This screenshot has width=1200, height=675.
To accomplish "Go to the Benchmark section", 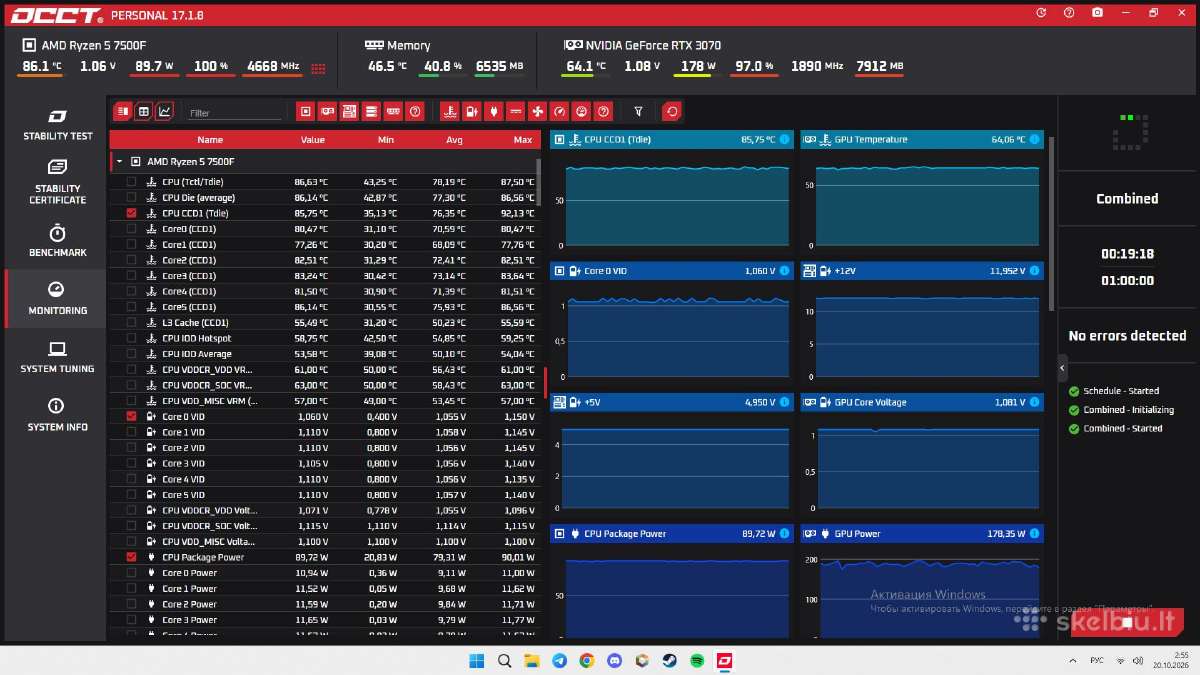I will point(58,240).
